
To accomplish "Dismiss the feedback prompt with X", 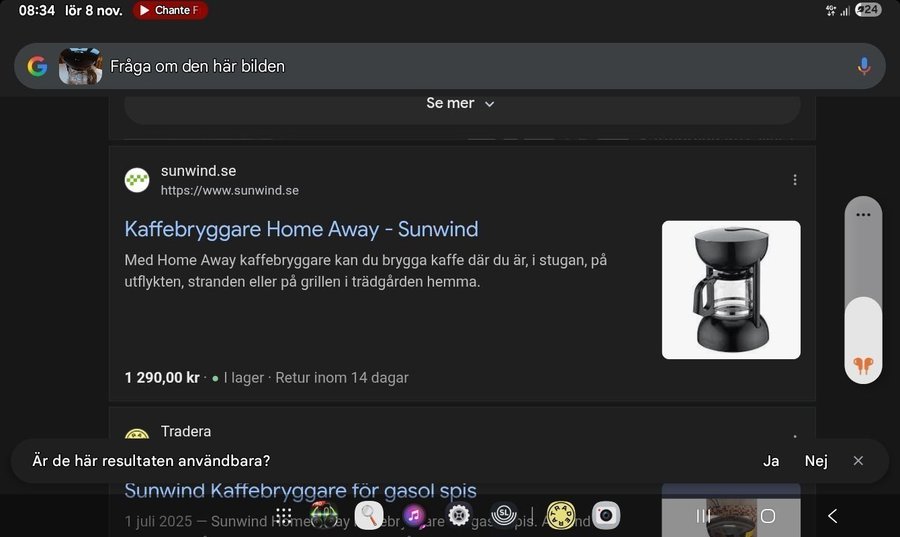I will [858, 461].
